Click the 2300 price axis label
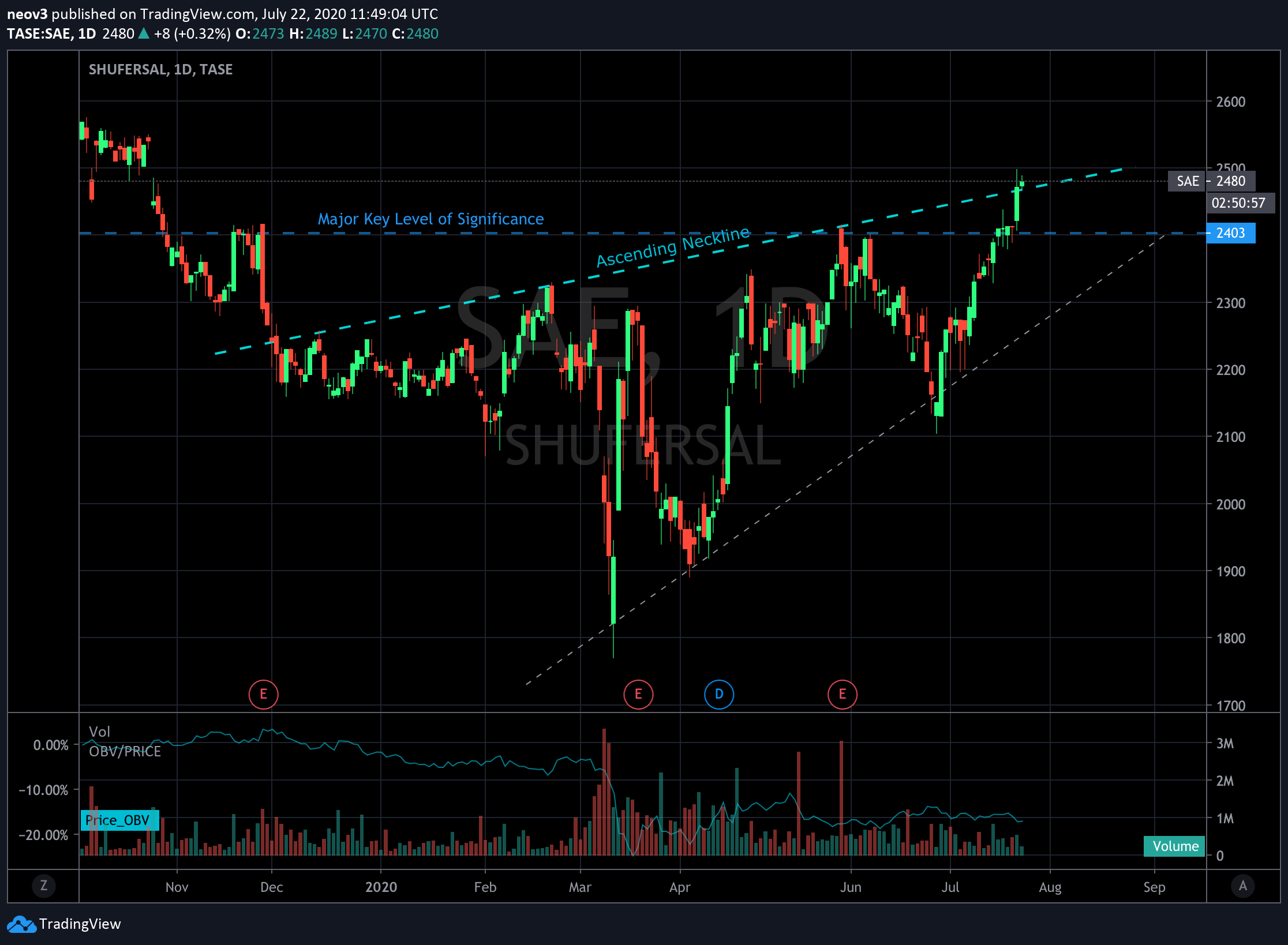Viewport: 1288px width, 945px height. 1231,303
